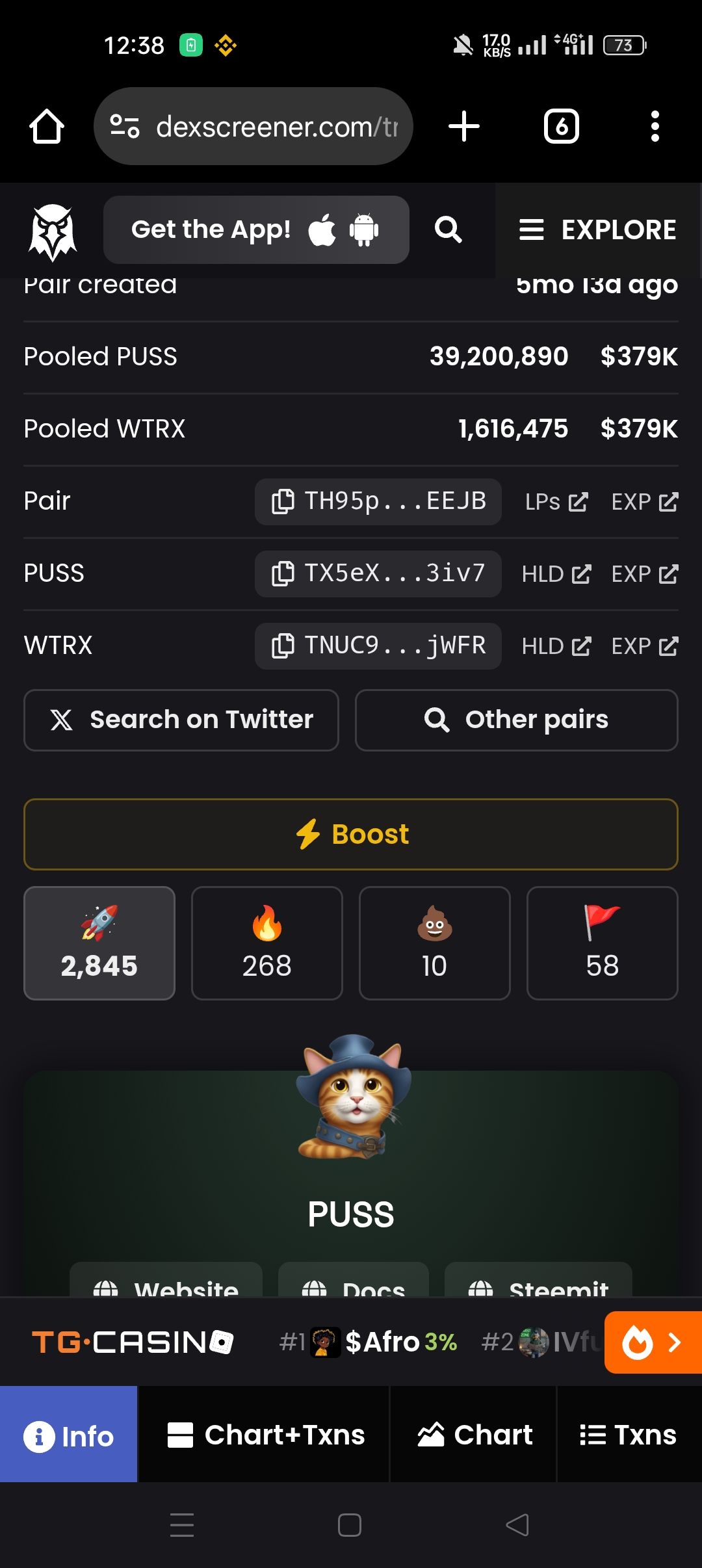Tap the dexscreener.com address bar
The width and height of the screenshot is (702, 1568).
coord(253,126)
